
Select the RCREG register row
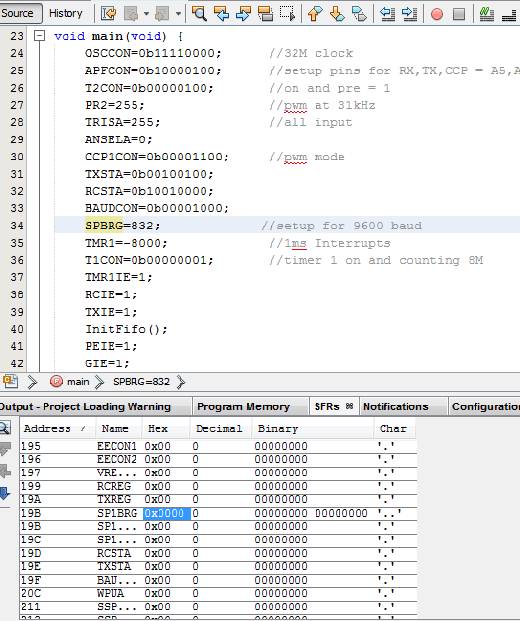point(218,486)
